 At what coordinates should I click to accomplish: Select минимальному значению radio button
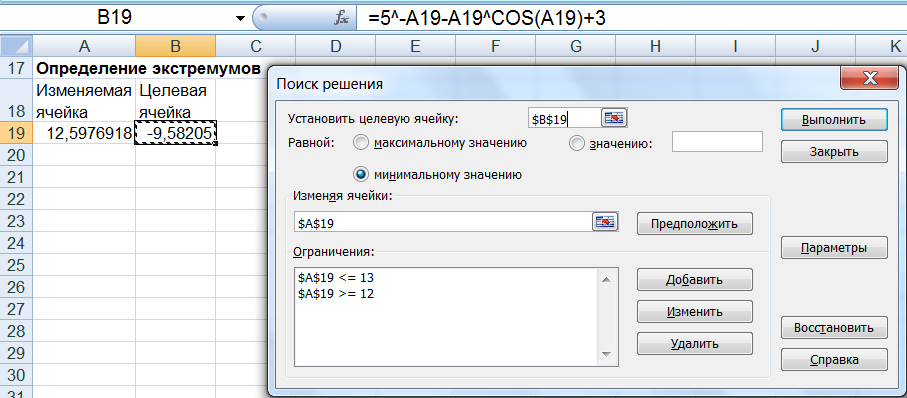tap(360, 174)
